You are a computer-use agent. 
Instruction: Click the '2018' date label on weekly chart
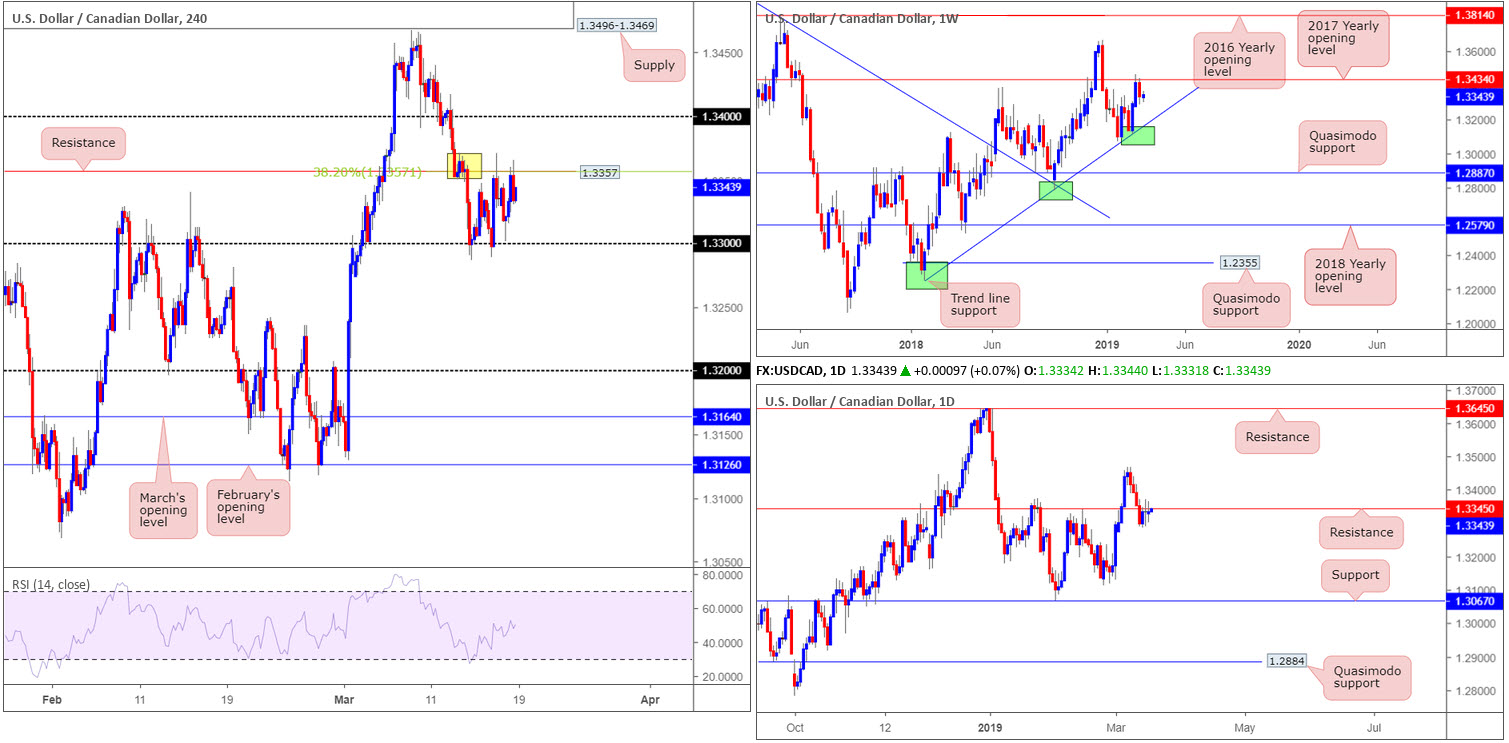coord(911,343)
